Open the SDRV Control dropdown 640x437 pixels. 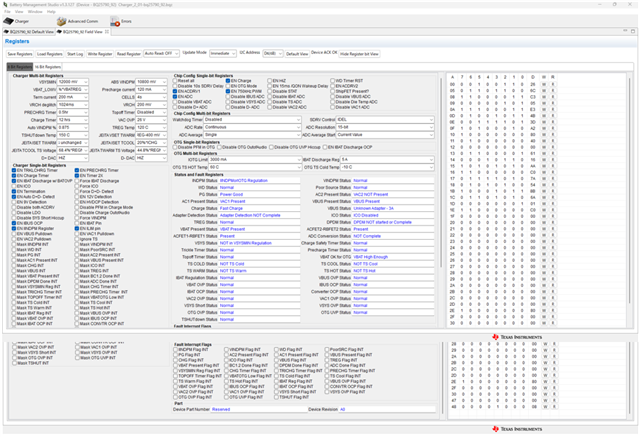pos(385,120)
